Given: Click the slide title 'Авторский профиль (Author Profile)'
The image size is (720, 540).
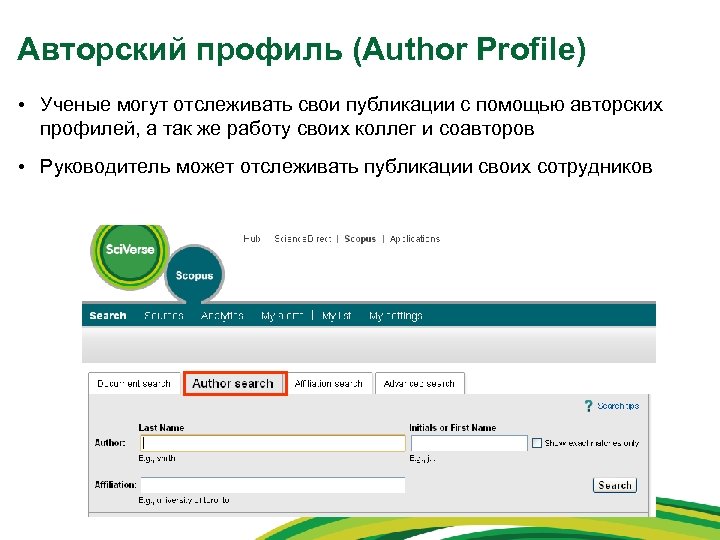Looking at the screenshot, I should (x=302, y=49).
